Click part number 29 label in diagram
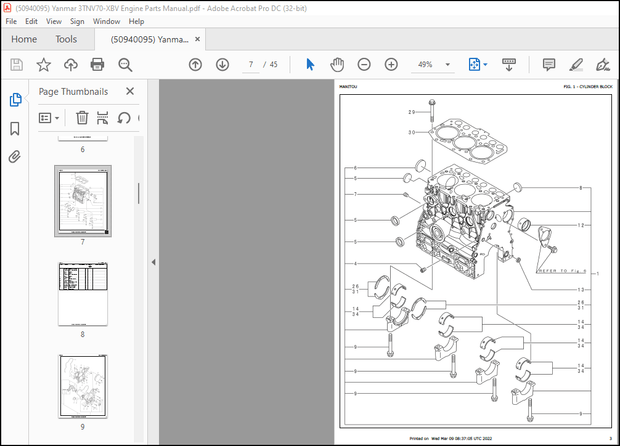This screenshot has width=620, height=446. 412,112
